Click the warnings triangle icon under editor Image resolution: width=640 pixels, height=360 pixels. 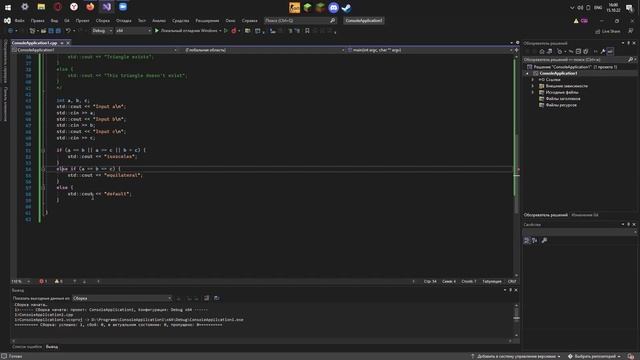58,281
